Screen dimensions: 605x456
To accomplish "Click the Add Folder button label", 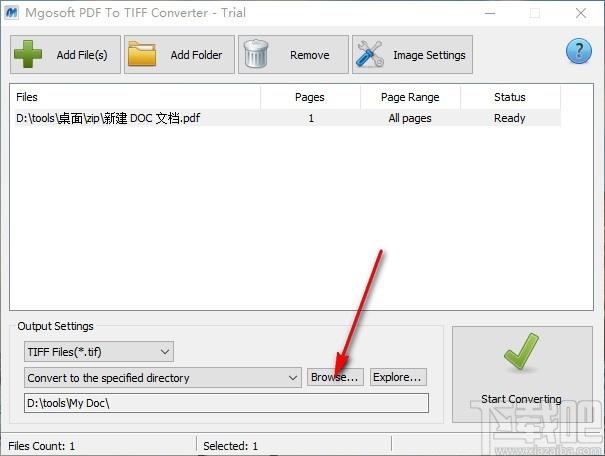I will [x=196, y=55].
